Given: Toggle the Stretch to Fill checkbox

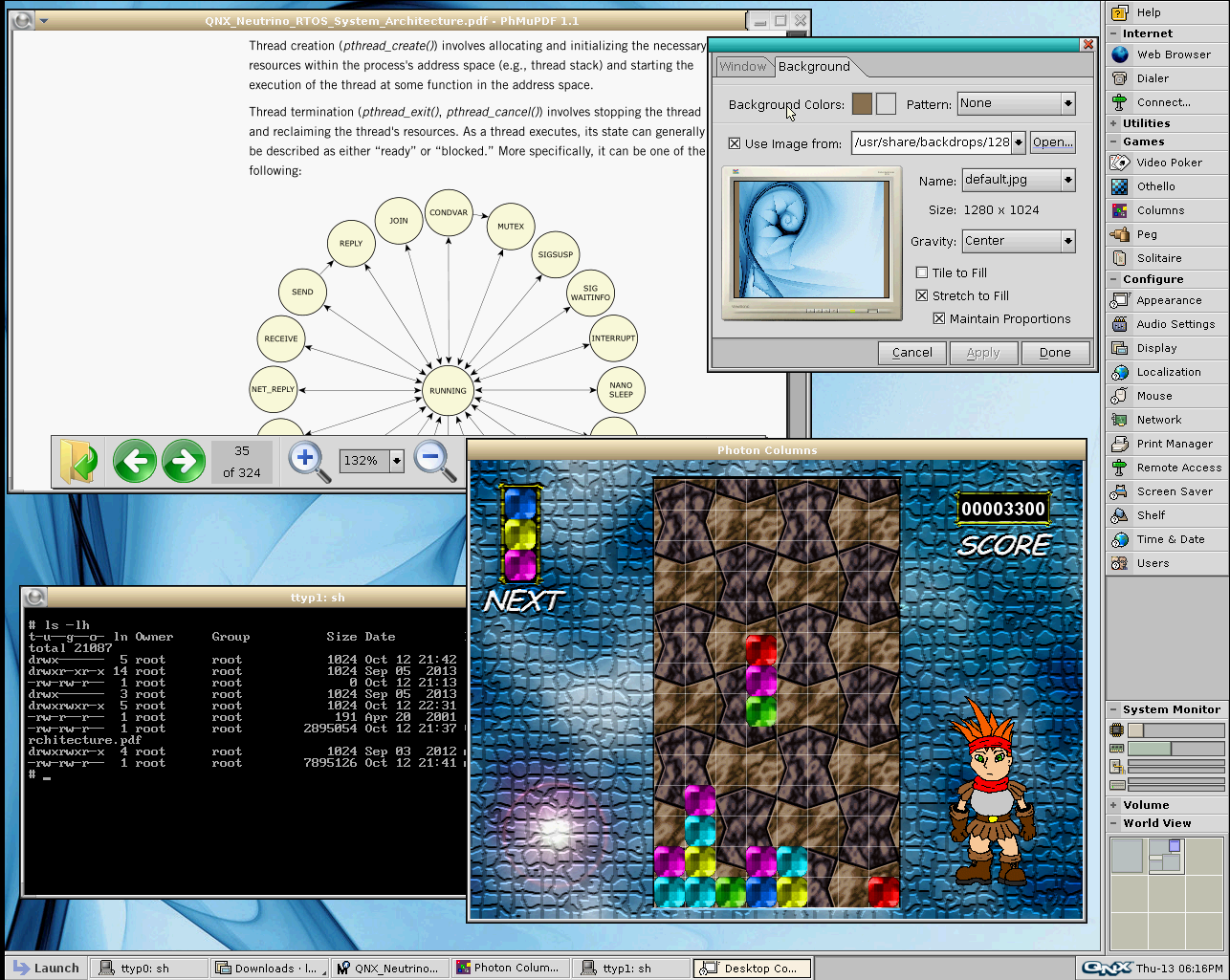Looking at the screenshot, I should [922, 295].
